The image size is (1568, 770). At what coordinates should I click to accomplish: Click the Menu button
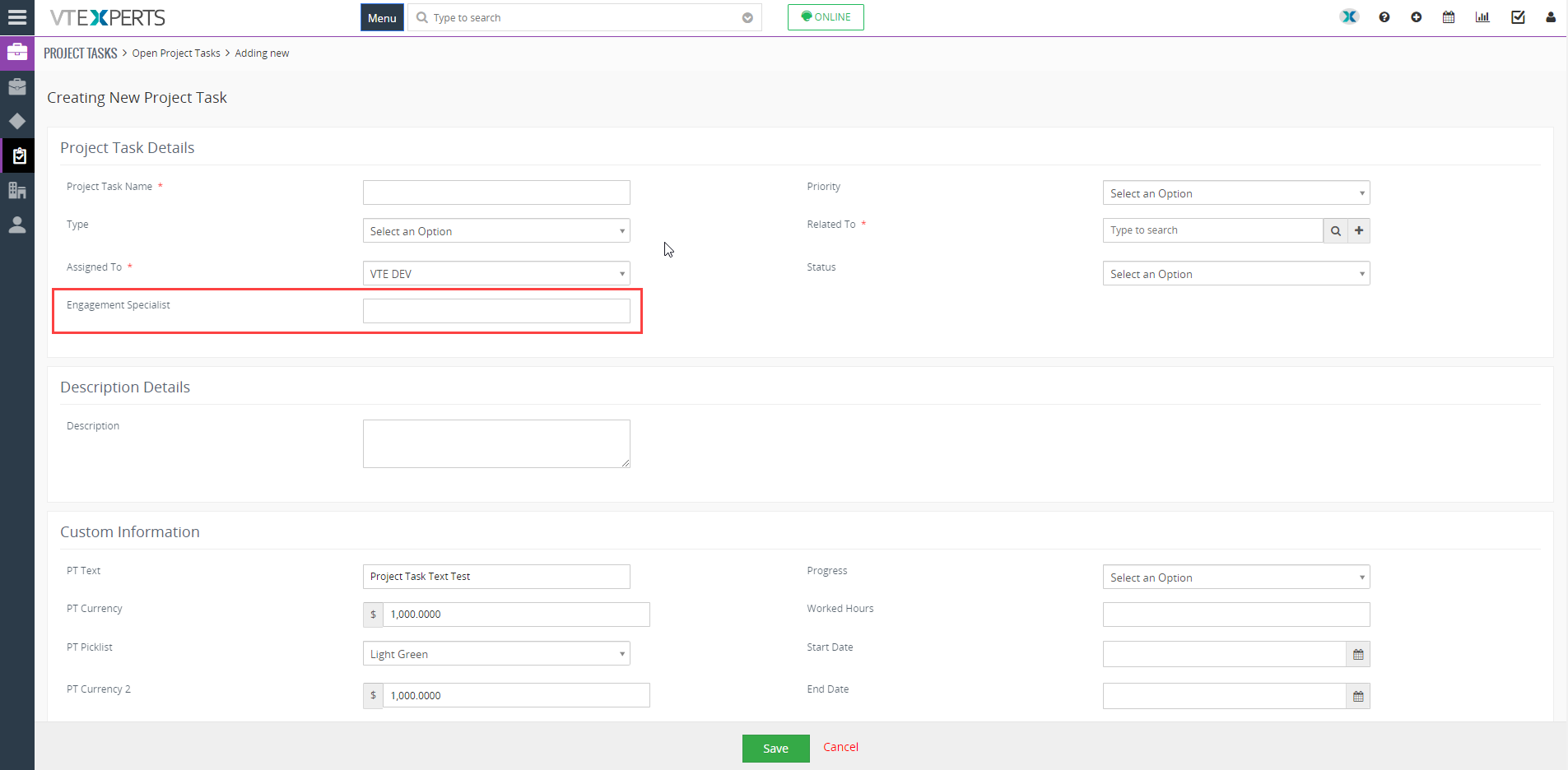pos(382,17)
